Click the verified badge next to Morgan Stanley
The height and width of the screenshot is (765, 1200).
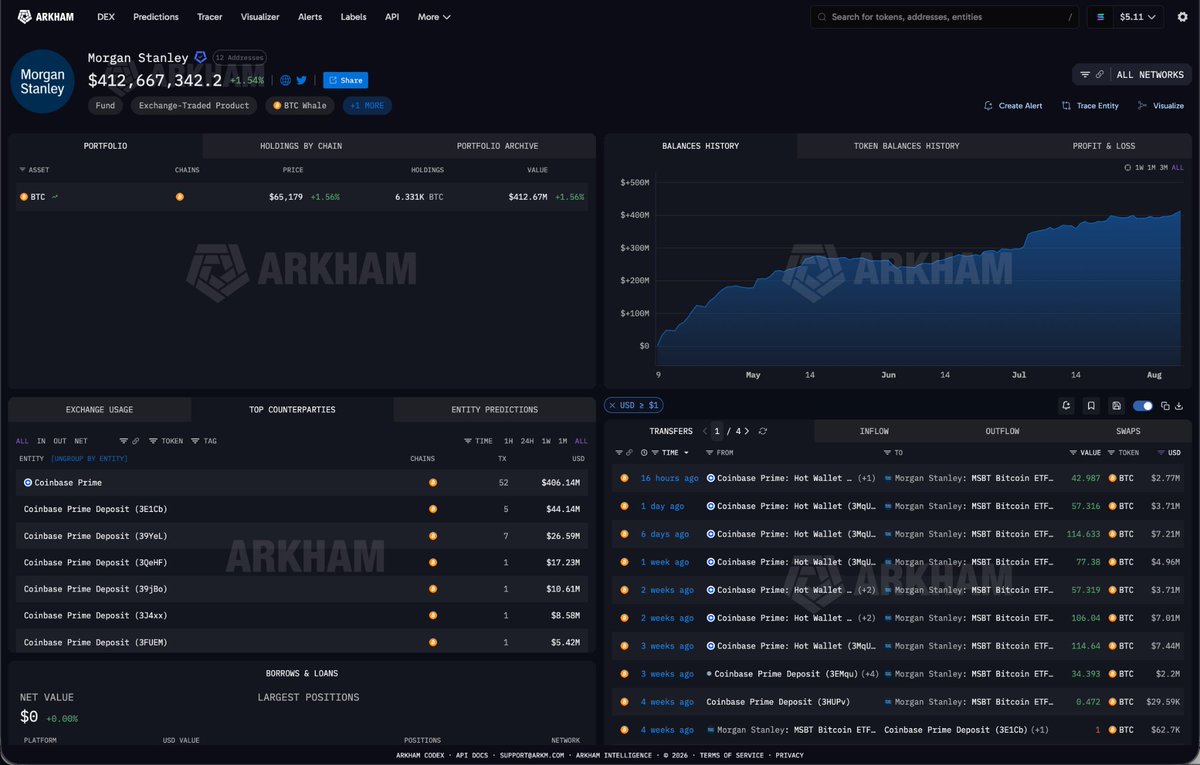pyautogui.click(x=200, y=58)
